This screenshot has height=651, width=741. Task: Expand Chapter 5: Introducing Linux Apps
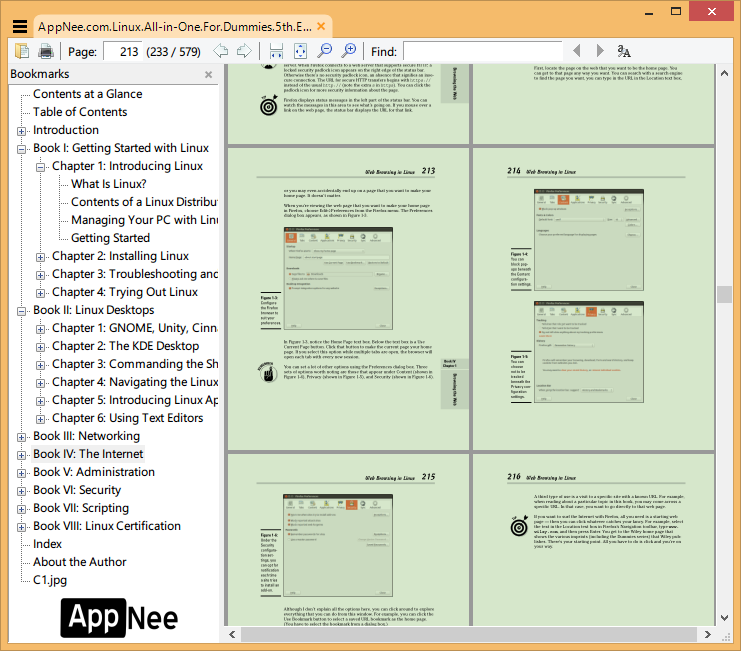41,401
